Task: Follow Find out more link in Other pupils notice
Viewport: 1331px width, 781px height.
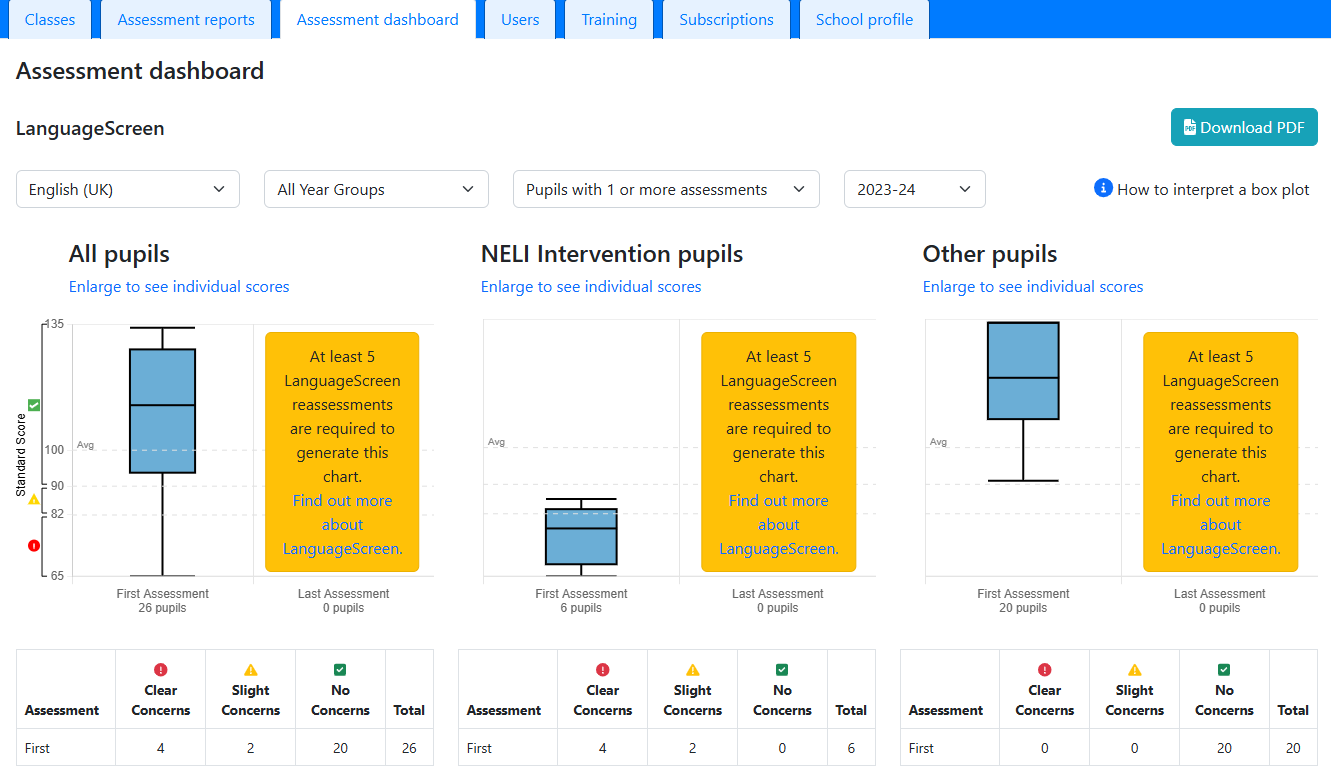Action: click(1220, 524)
